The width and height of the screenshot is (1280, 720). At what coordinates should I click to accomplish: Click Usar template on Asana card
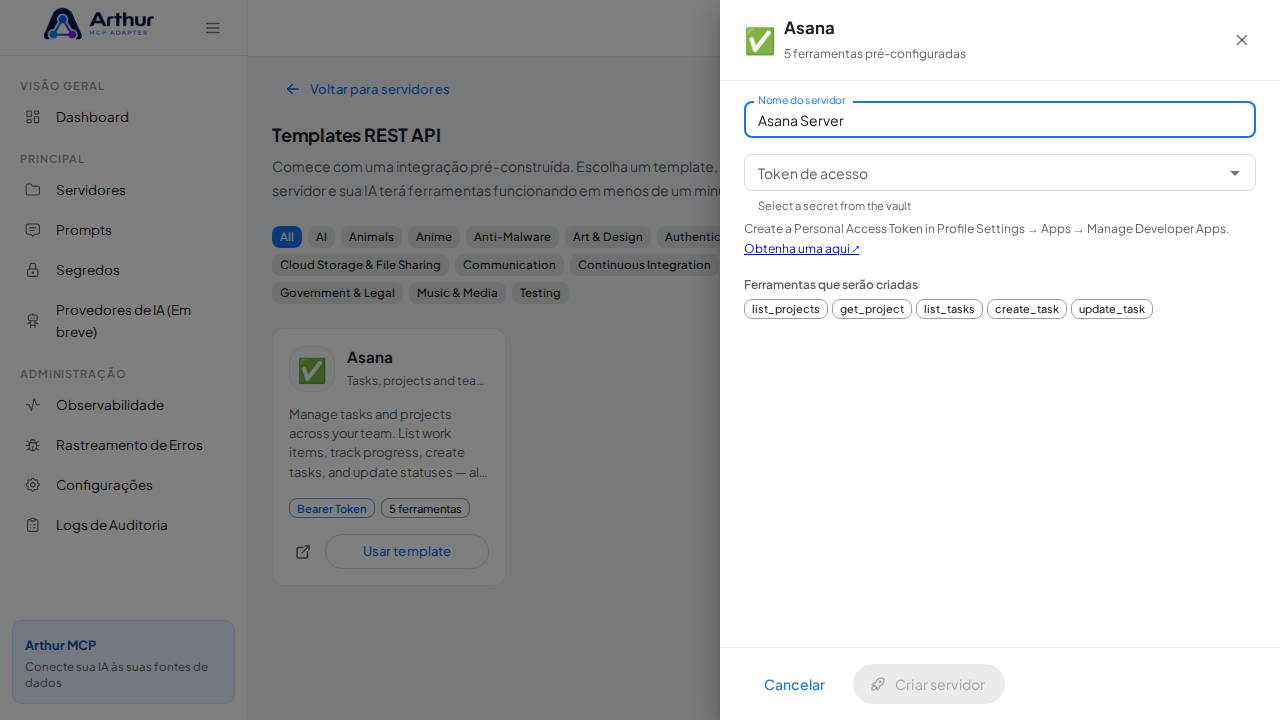point(407,551)
